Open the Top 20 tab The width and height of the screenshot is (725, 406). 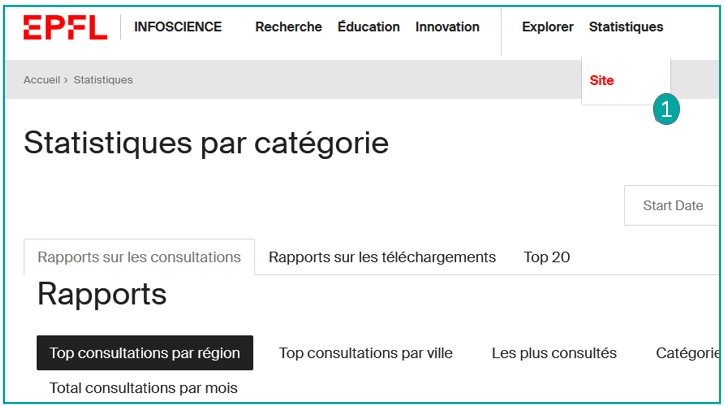tap(547, 257)
